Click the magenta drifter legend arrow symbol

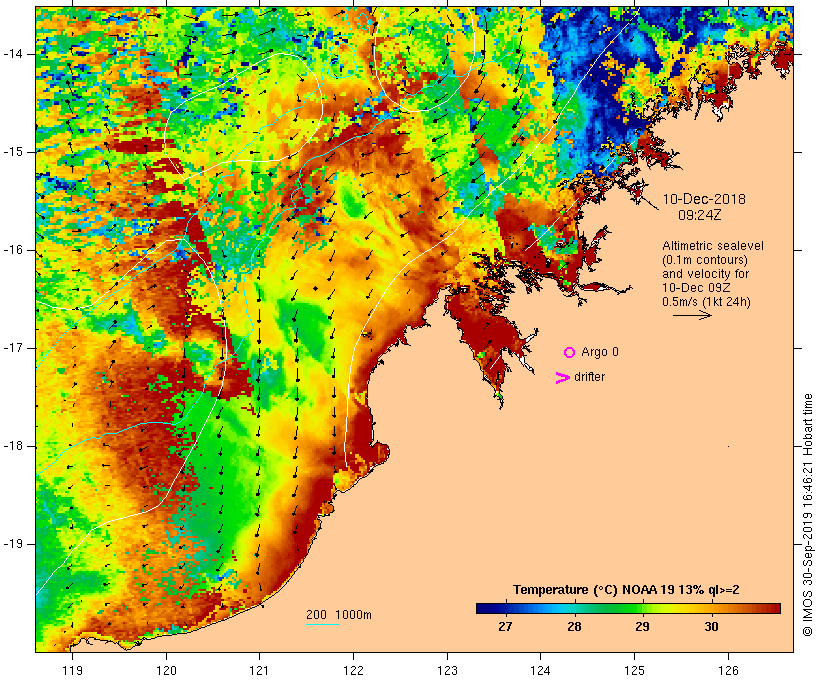click(562, 378)
